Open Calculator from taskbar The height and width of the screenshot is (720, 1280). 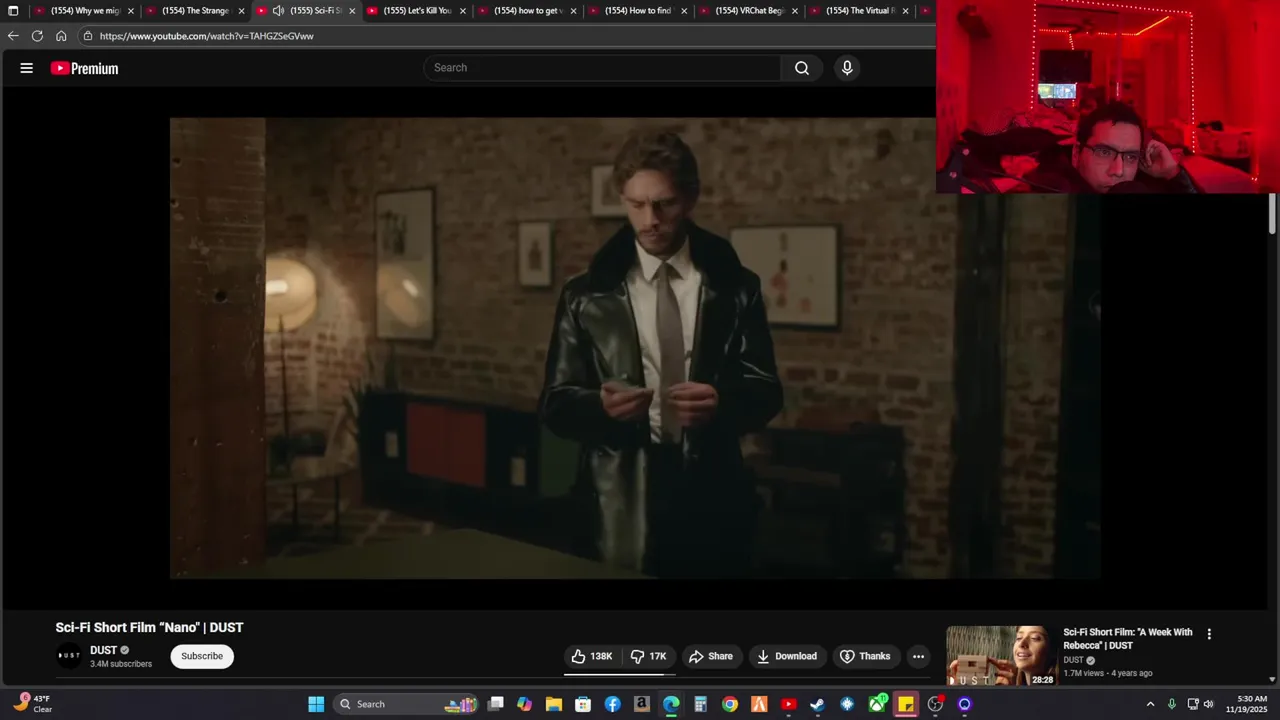[701, 704]
